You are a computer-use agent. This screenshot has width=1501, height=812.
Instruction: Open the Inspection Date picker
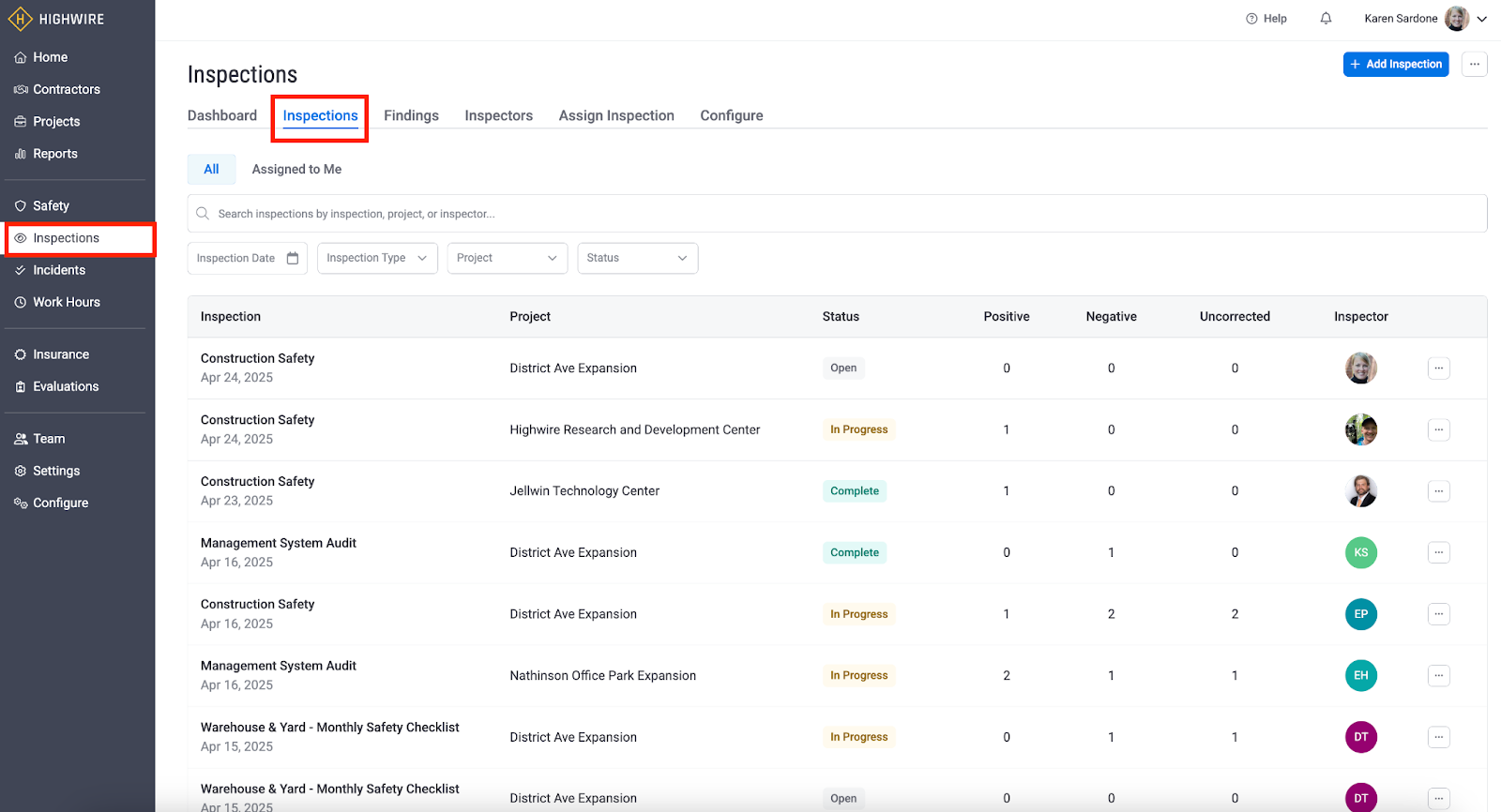pos(248,258)
